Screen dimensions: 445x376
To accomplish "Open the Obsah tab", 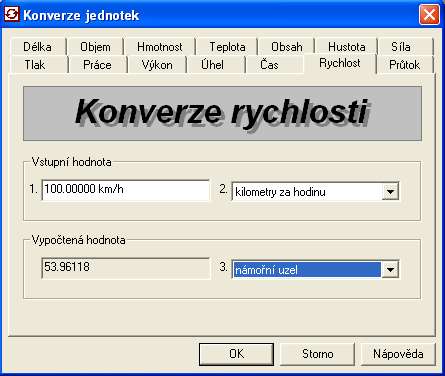I will (287, 47).
